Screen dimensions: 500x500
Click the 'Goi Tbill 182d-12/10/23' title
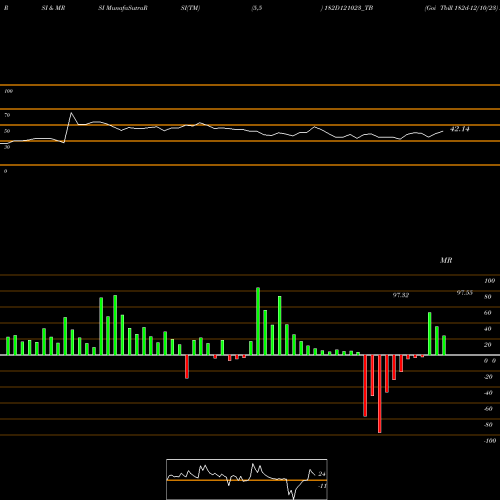[462, 8]
